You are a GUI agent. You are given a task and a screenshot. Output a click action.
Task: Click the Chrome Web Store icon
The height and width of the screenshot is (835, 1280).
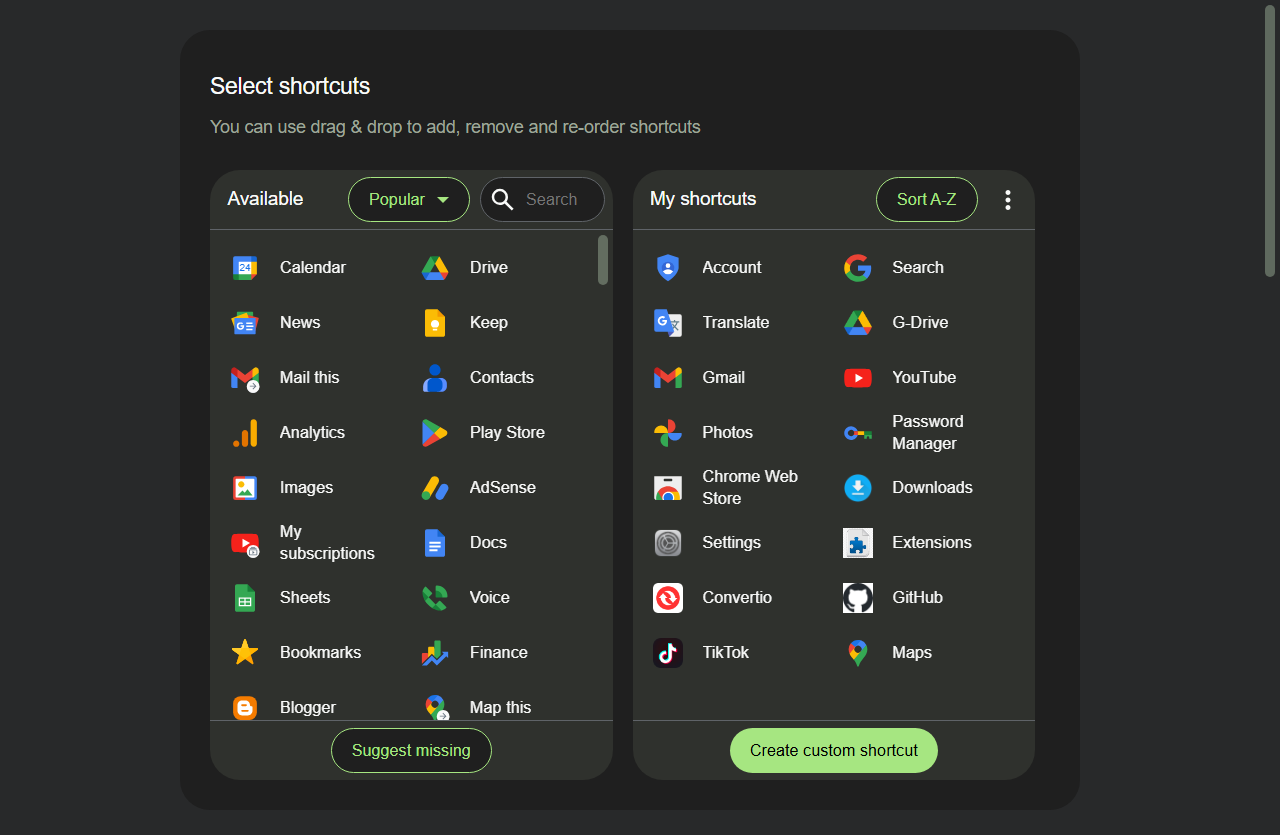click(667, 487)
